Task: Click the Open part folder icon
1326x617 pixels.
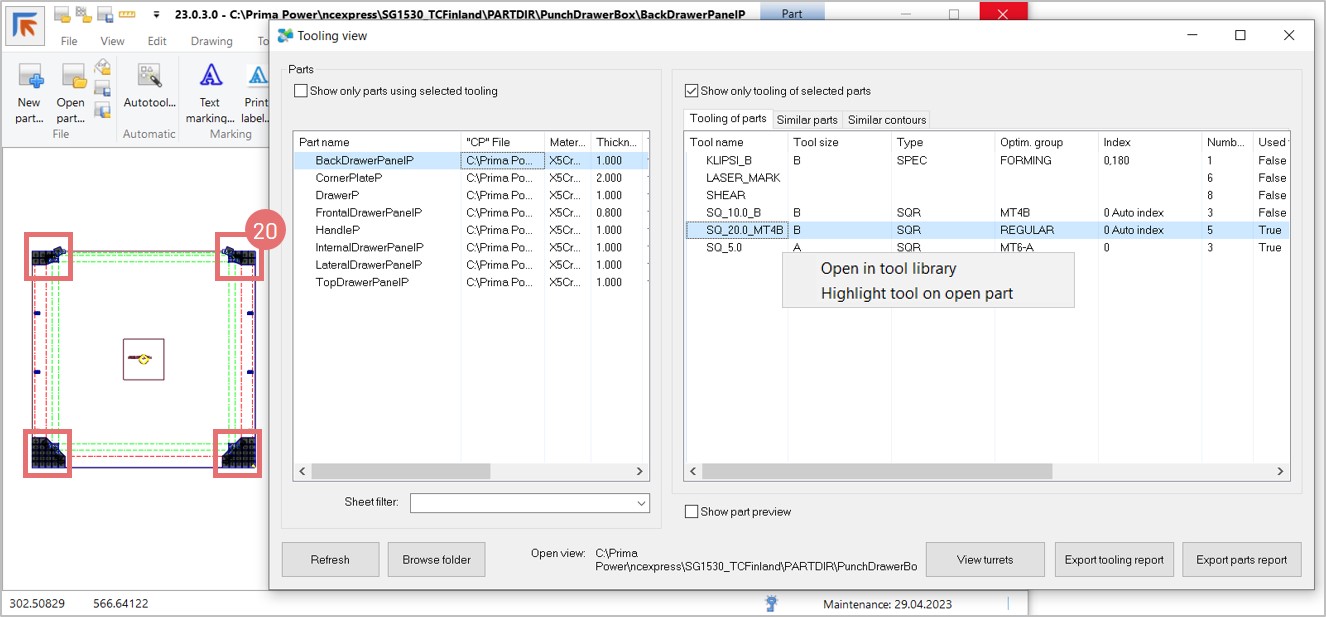Action: click(72, 77)
